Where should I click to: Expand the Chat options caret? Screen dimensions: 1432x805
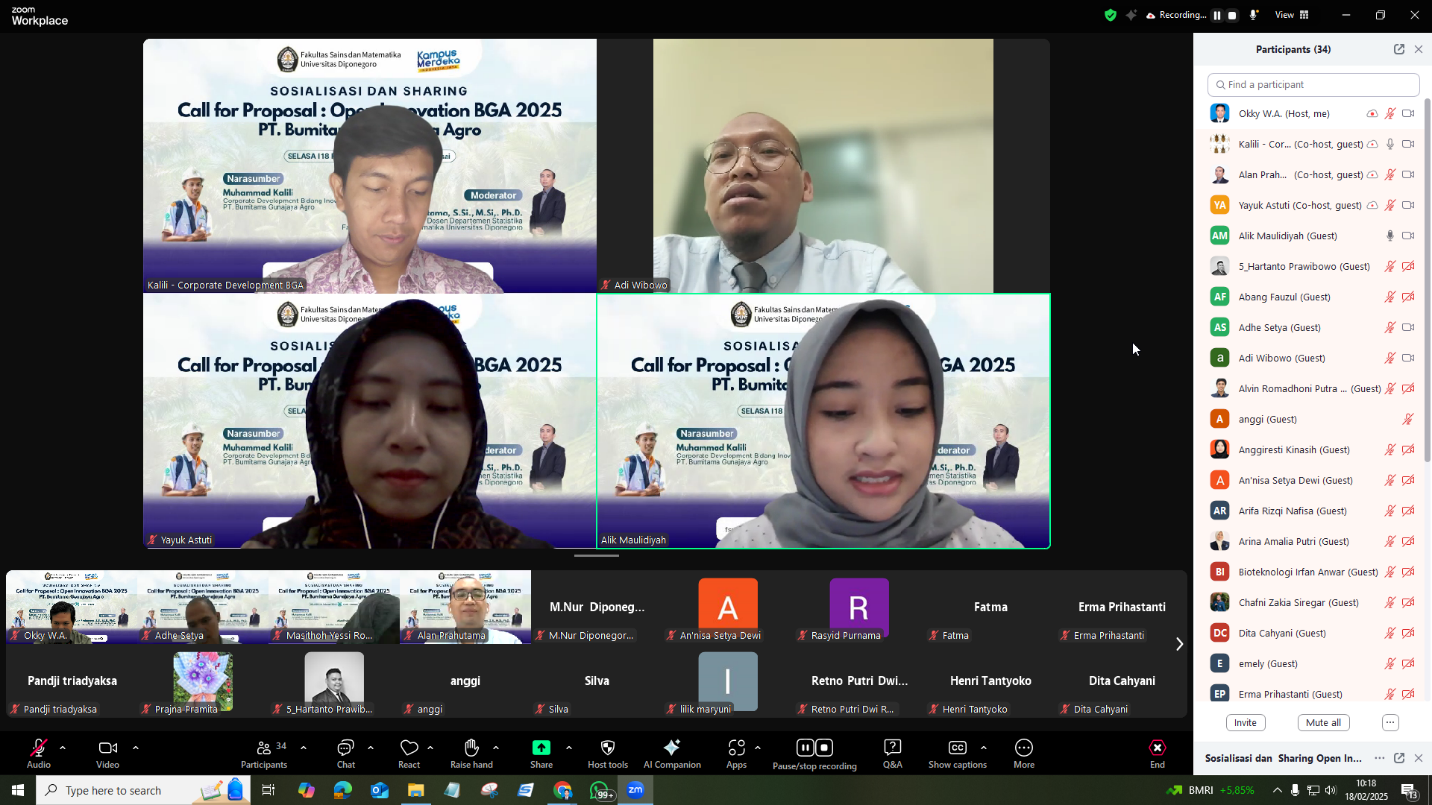[370, 748]
